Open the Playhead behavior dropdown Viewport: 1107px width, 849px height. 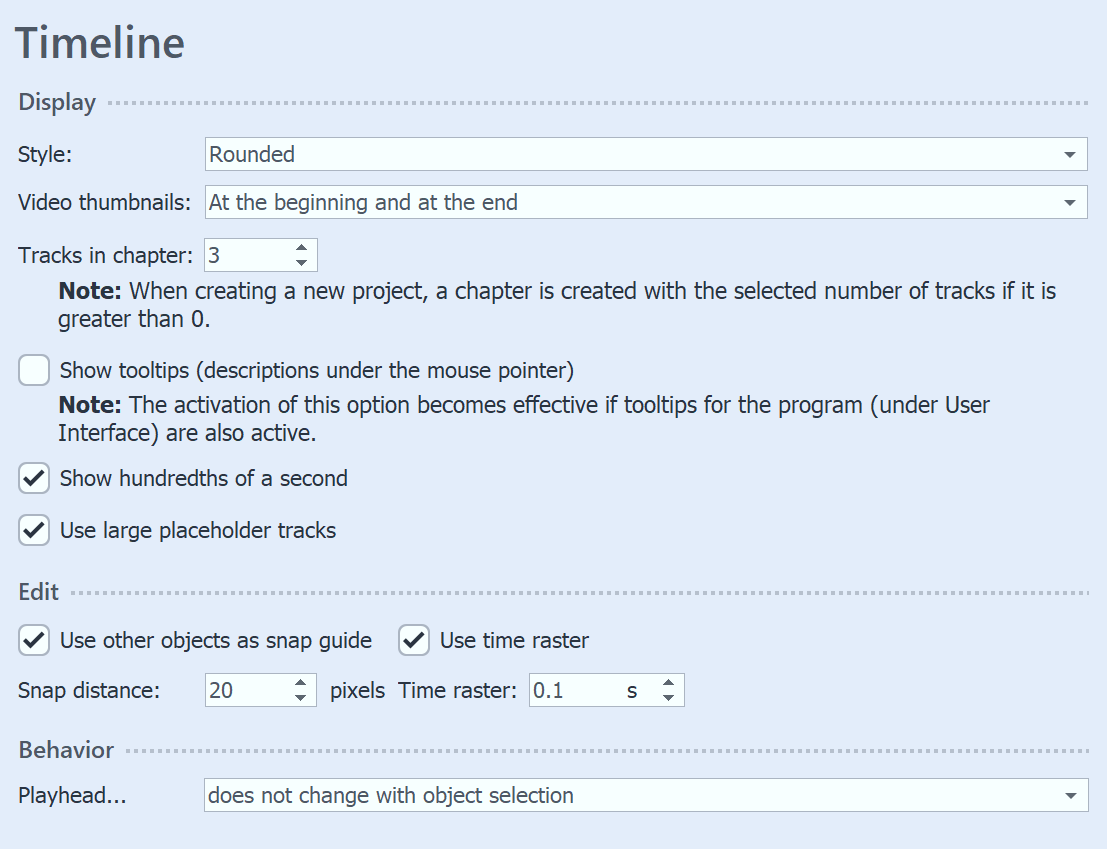coord(645,795)
